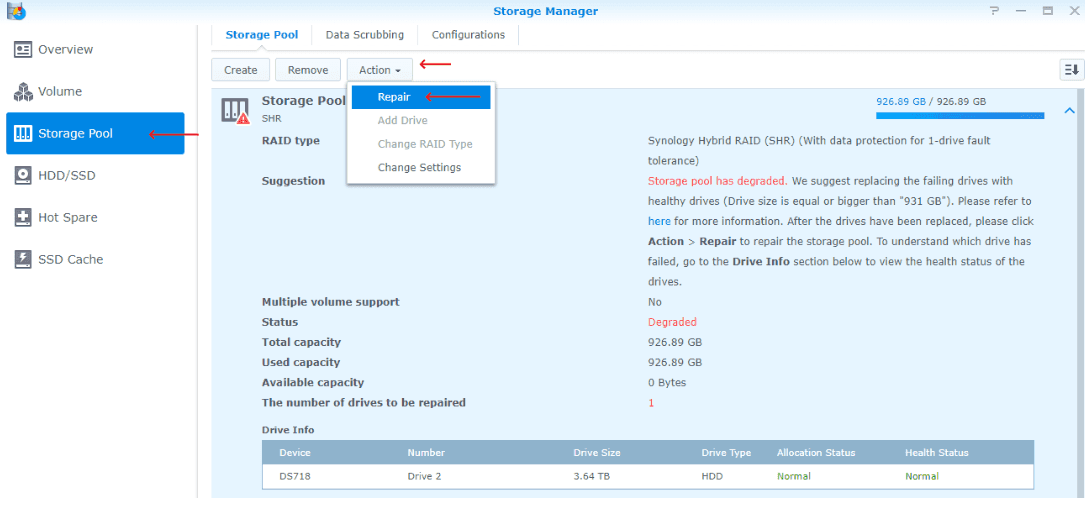Click the Drive Size column header

(596, 452)
